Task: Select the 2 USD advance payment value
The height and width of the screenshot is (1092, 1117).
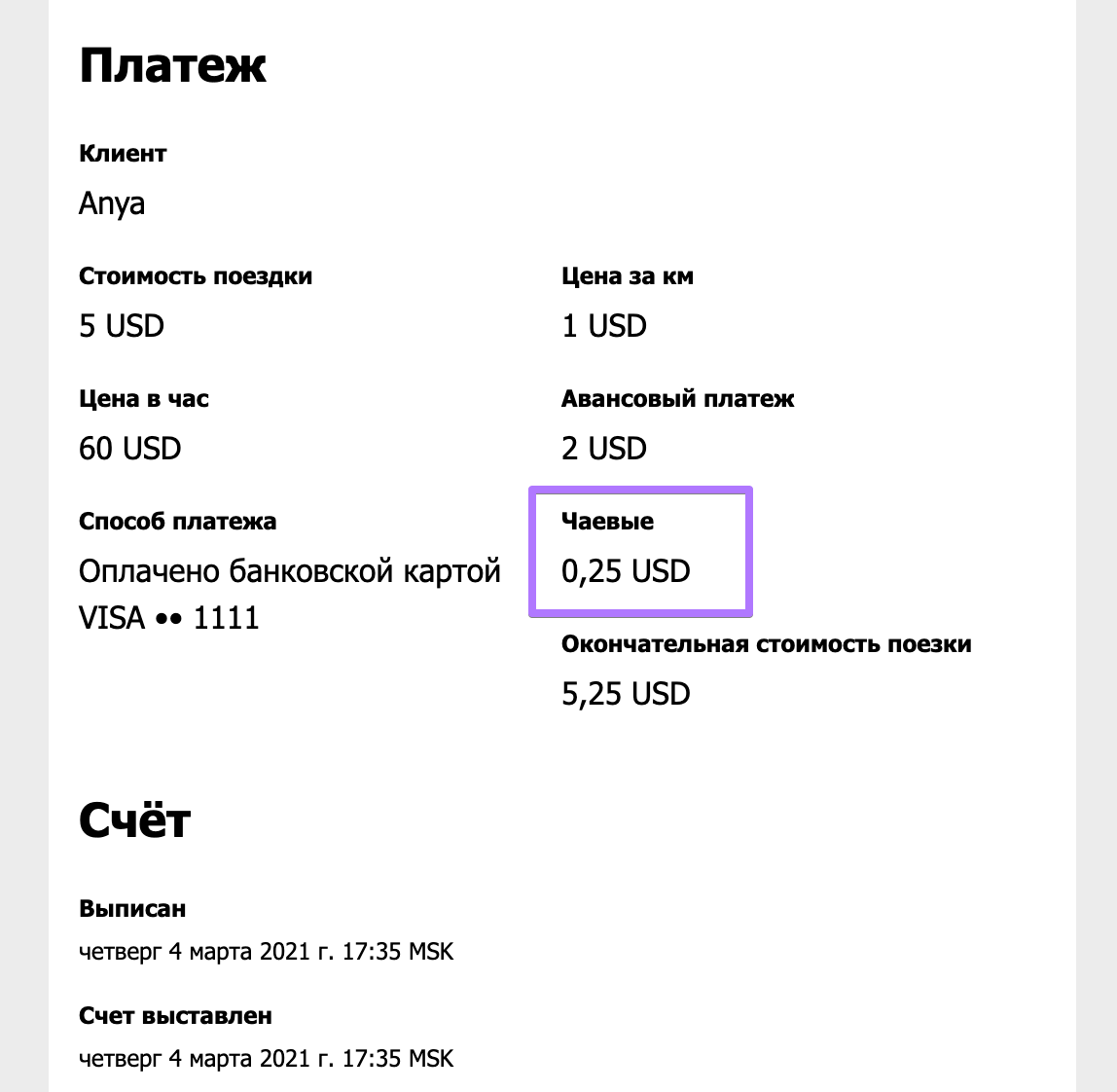Action: [x=604, y=449]
